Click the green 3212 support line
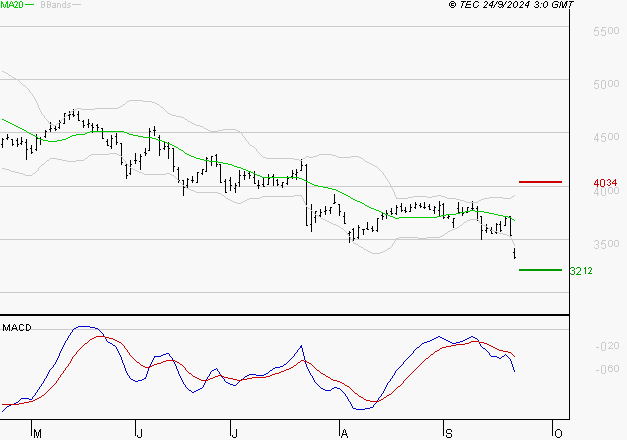Image resolution: width=627 pixels, height=440 pixels. (540, 270)
